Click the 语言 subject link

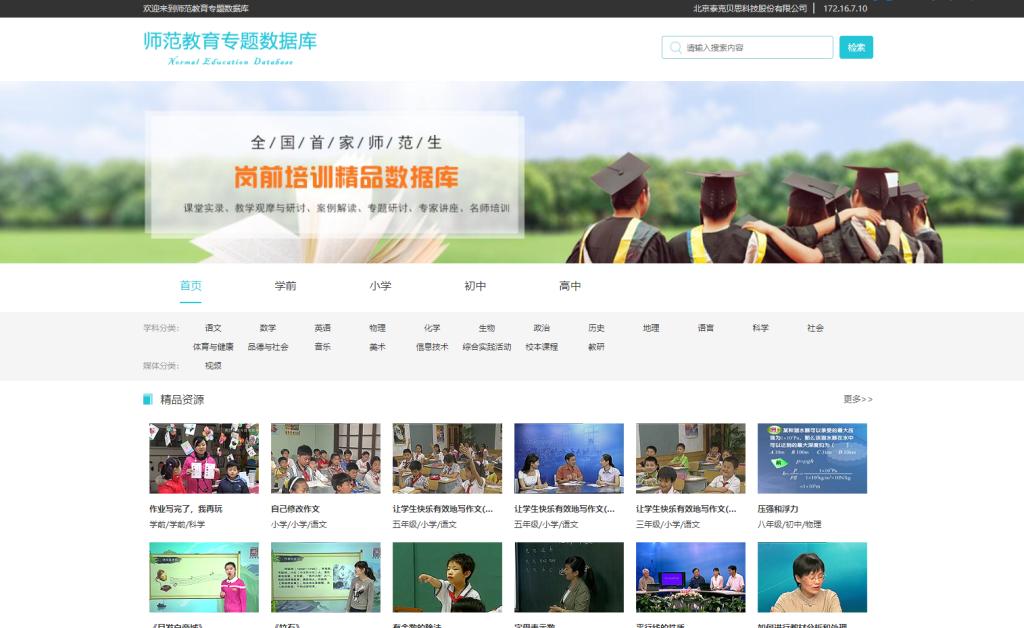706,328
